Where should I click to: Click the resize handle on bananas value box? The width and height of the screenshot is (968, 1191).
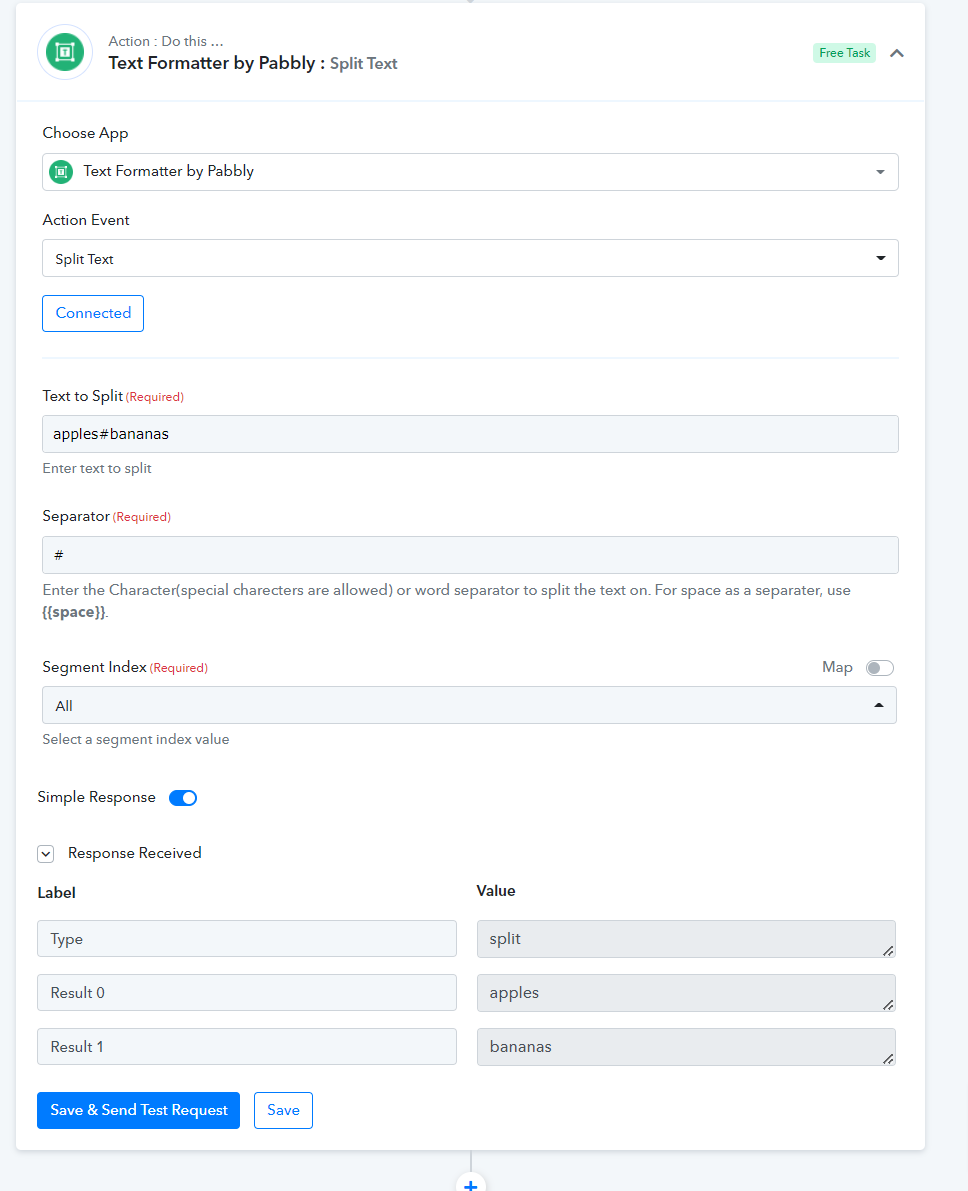(887, 1058)
